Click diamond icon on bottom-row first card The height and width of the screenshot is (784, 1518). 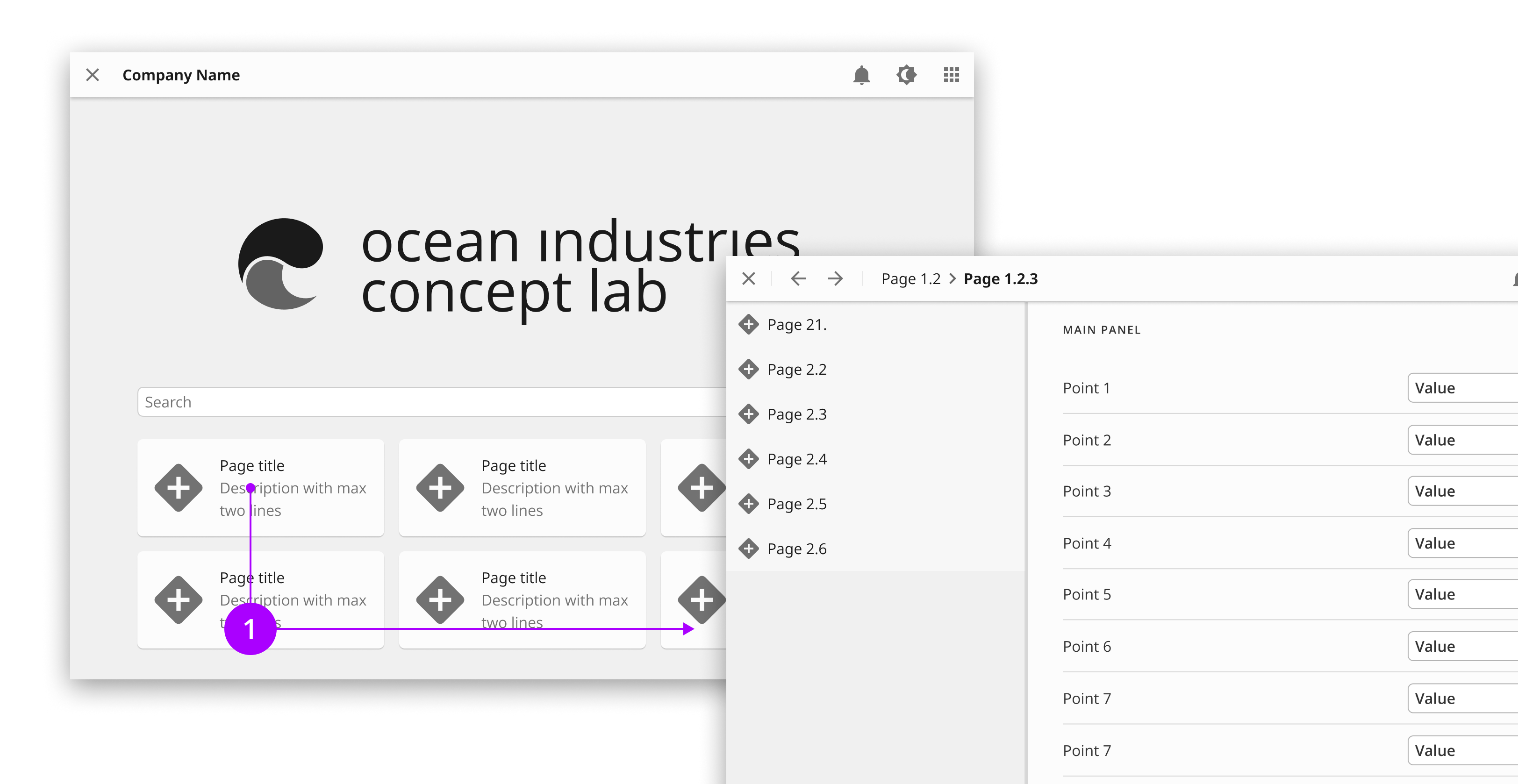178,599
